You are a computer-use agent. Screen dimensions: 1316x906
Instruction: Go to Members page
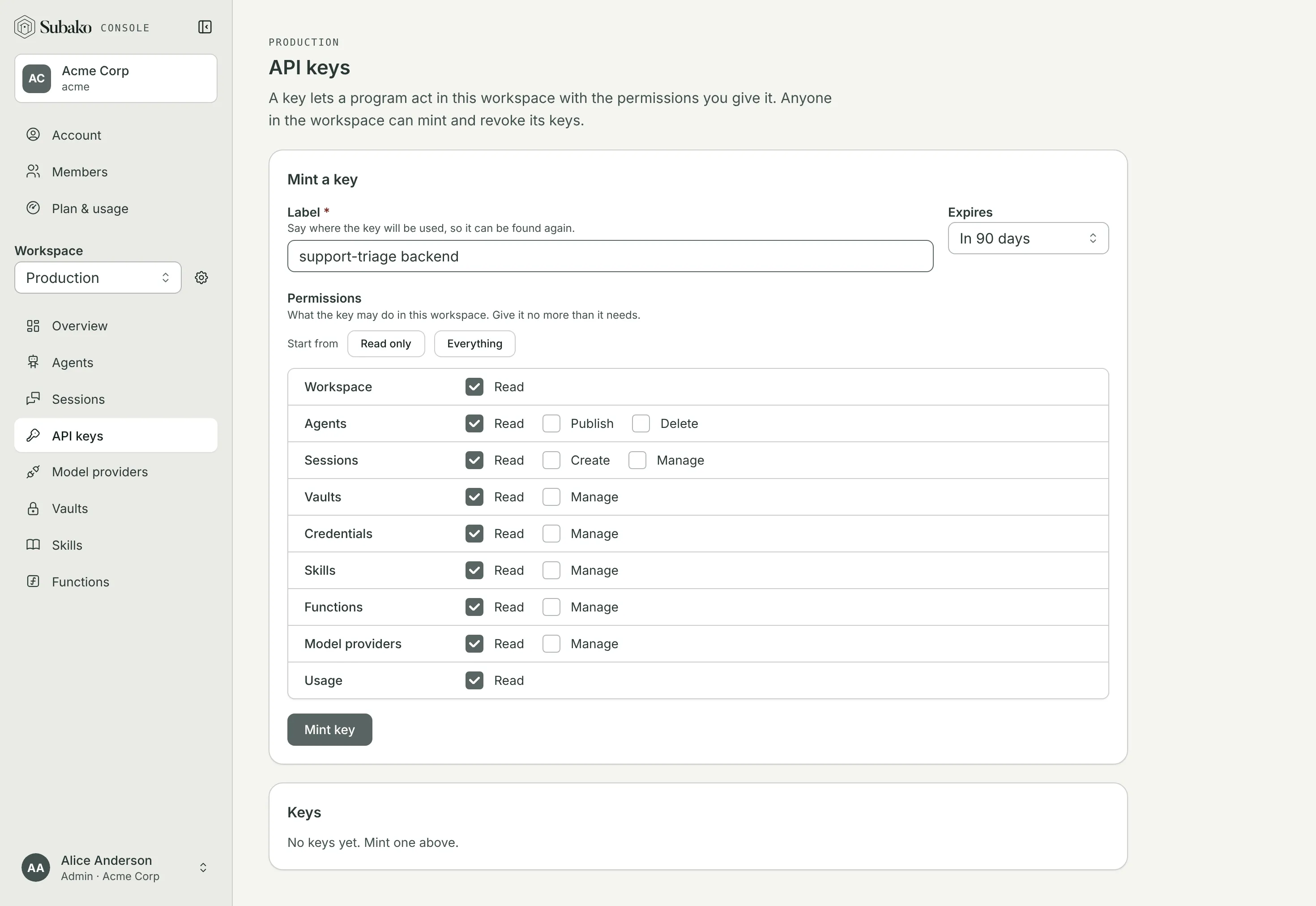tap(116, 171)
